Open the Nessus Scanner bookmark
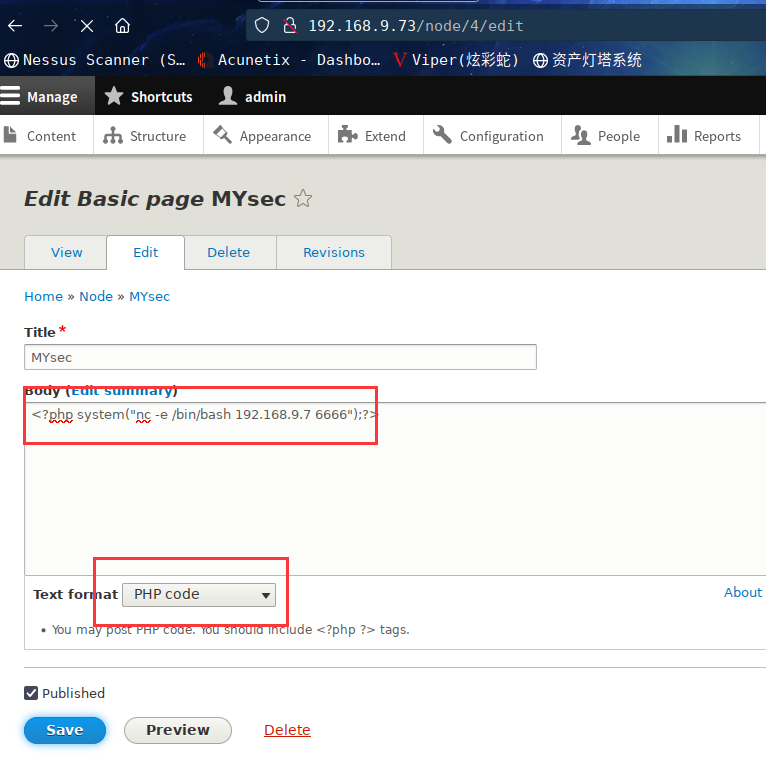766x765 pixels. 95,60
